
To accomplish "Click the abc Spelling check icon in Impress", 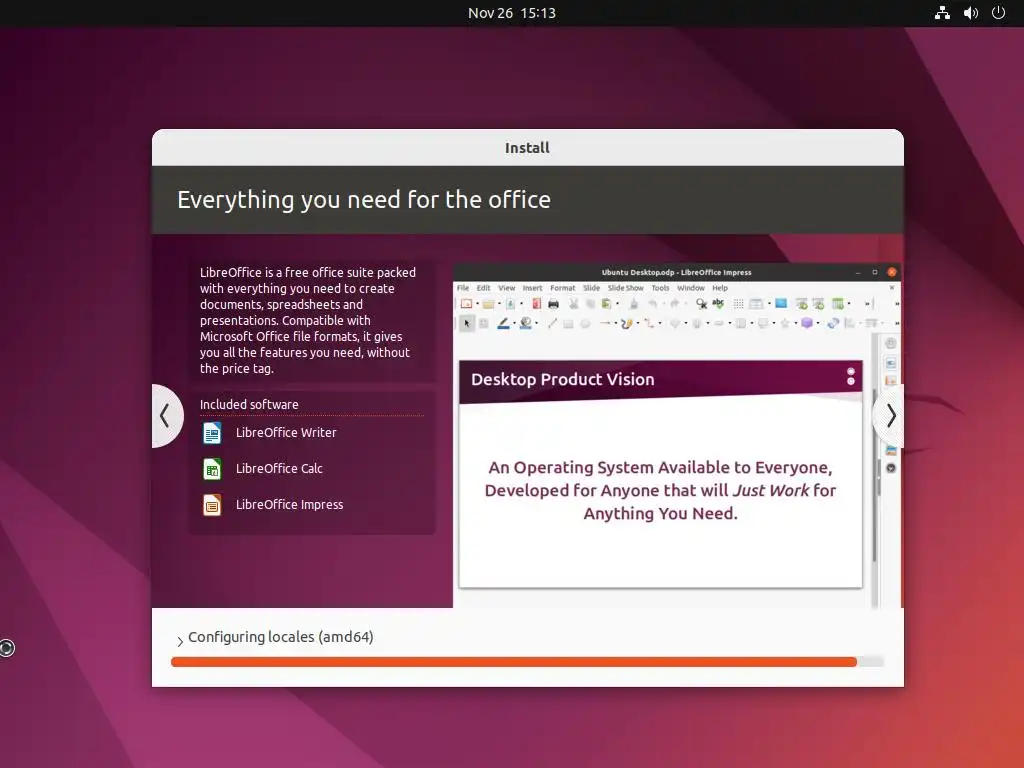I will pos(718,303).
